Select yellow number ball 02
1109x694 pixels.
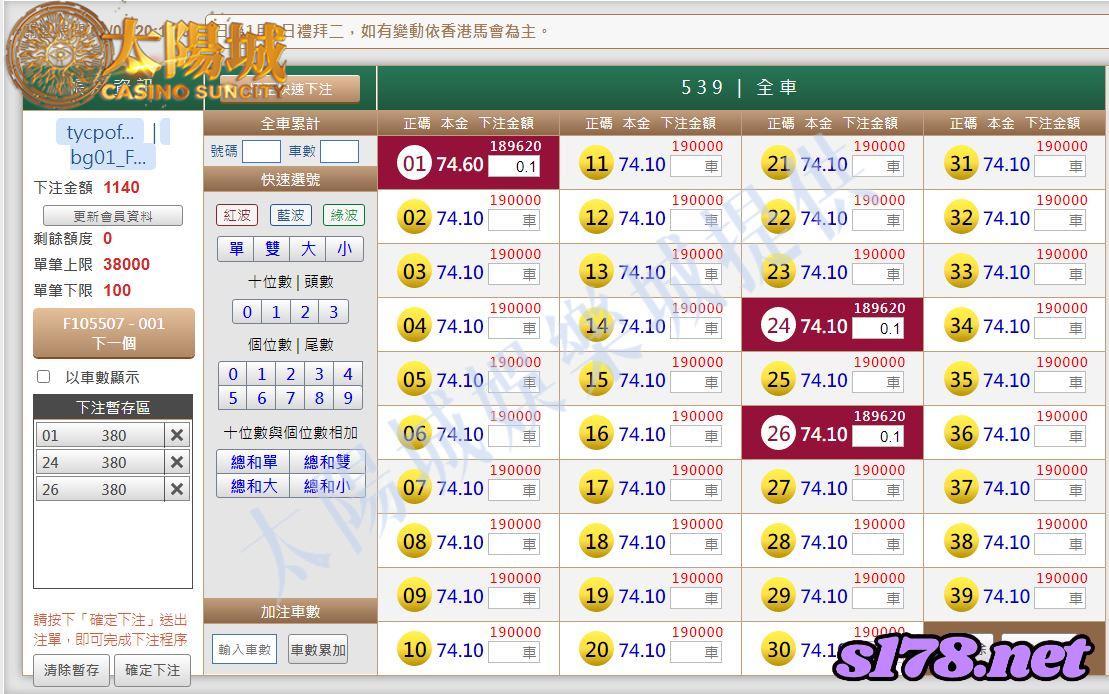414,218
